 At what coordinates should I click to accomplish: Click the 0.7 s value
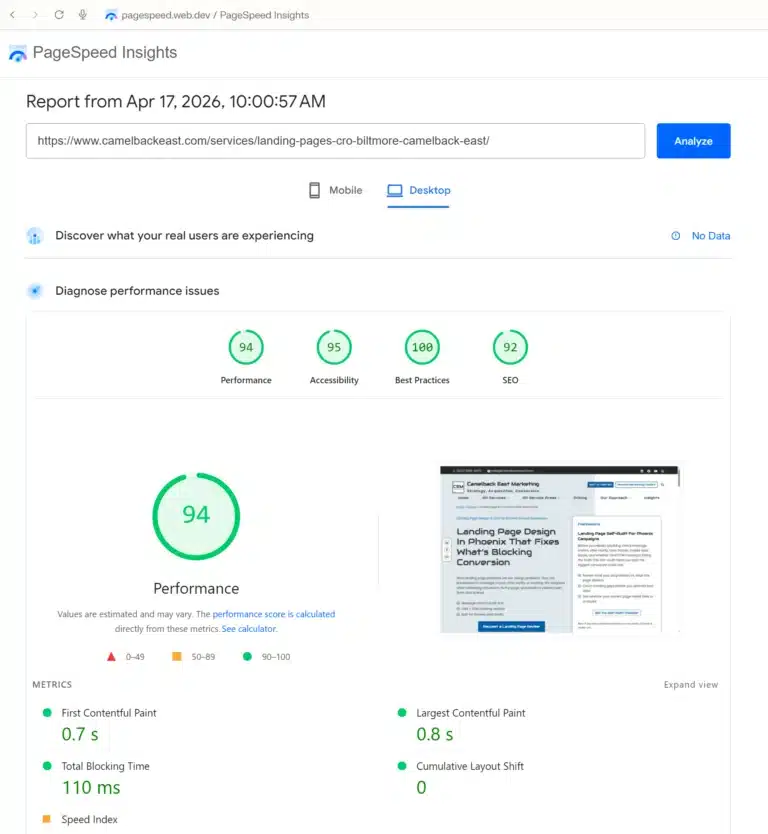click(80, 735)
